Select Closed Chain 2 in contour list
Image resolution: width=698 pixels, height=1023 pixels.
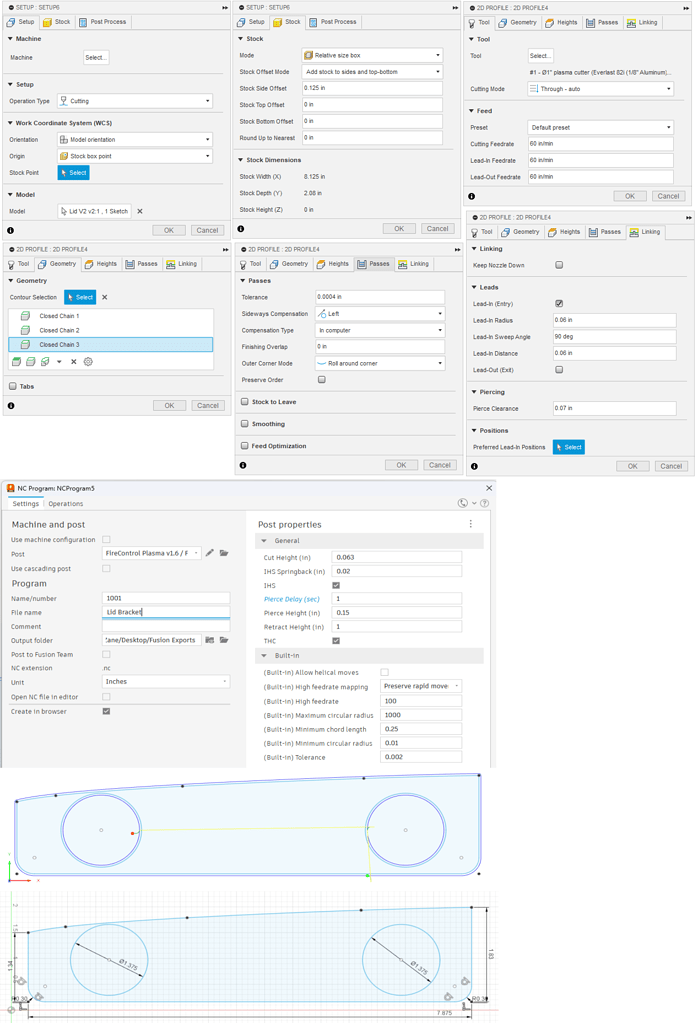point(59,330)
